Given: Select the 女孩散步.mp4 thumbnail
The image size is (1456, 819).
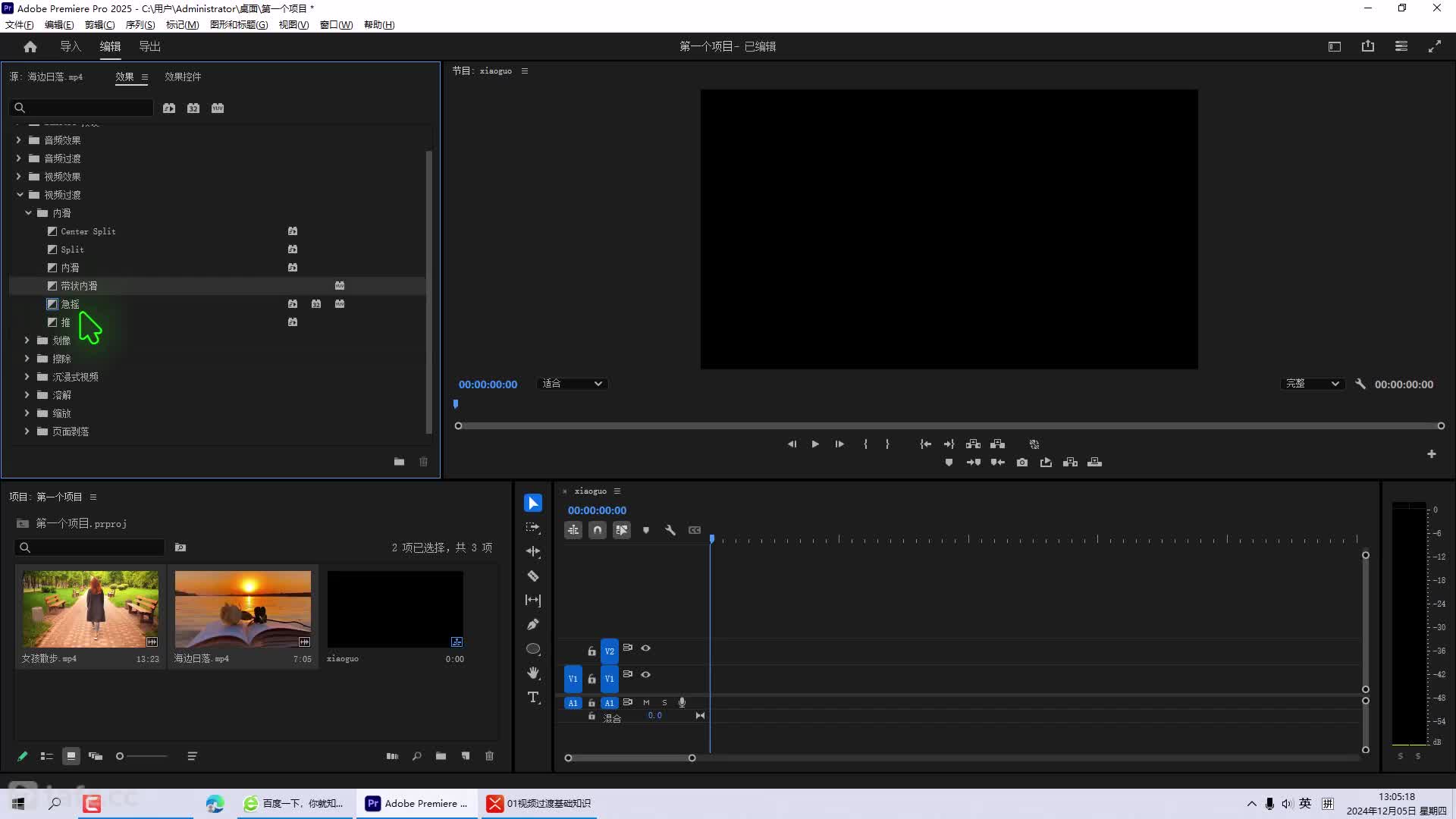Looking at the screenshot, I should (90, 609).
